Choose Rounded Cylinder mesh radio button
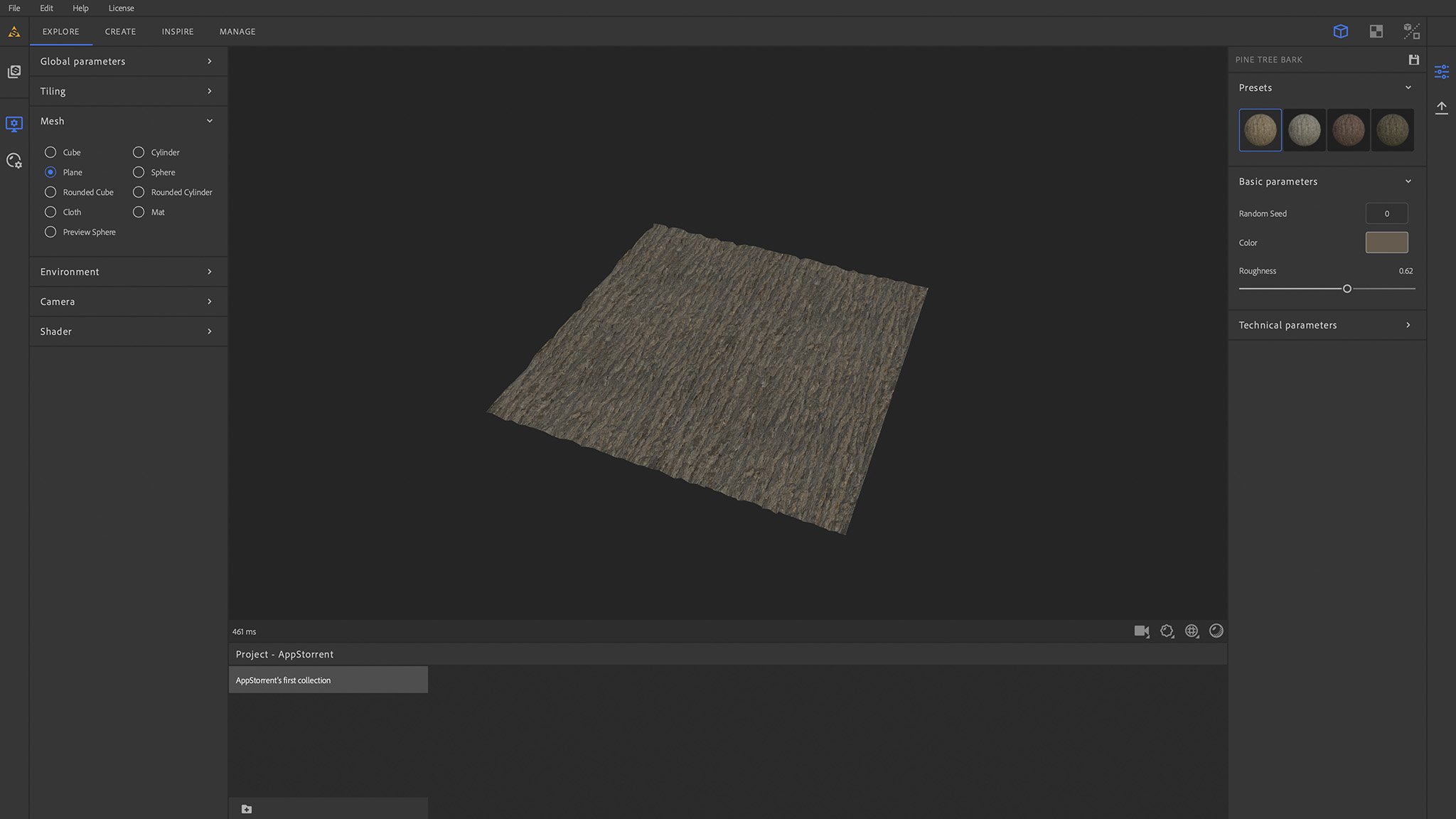This screenshot has height=819, width=1456. pyautogui.click(x=139, y=192)
